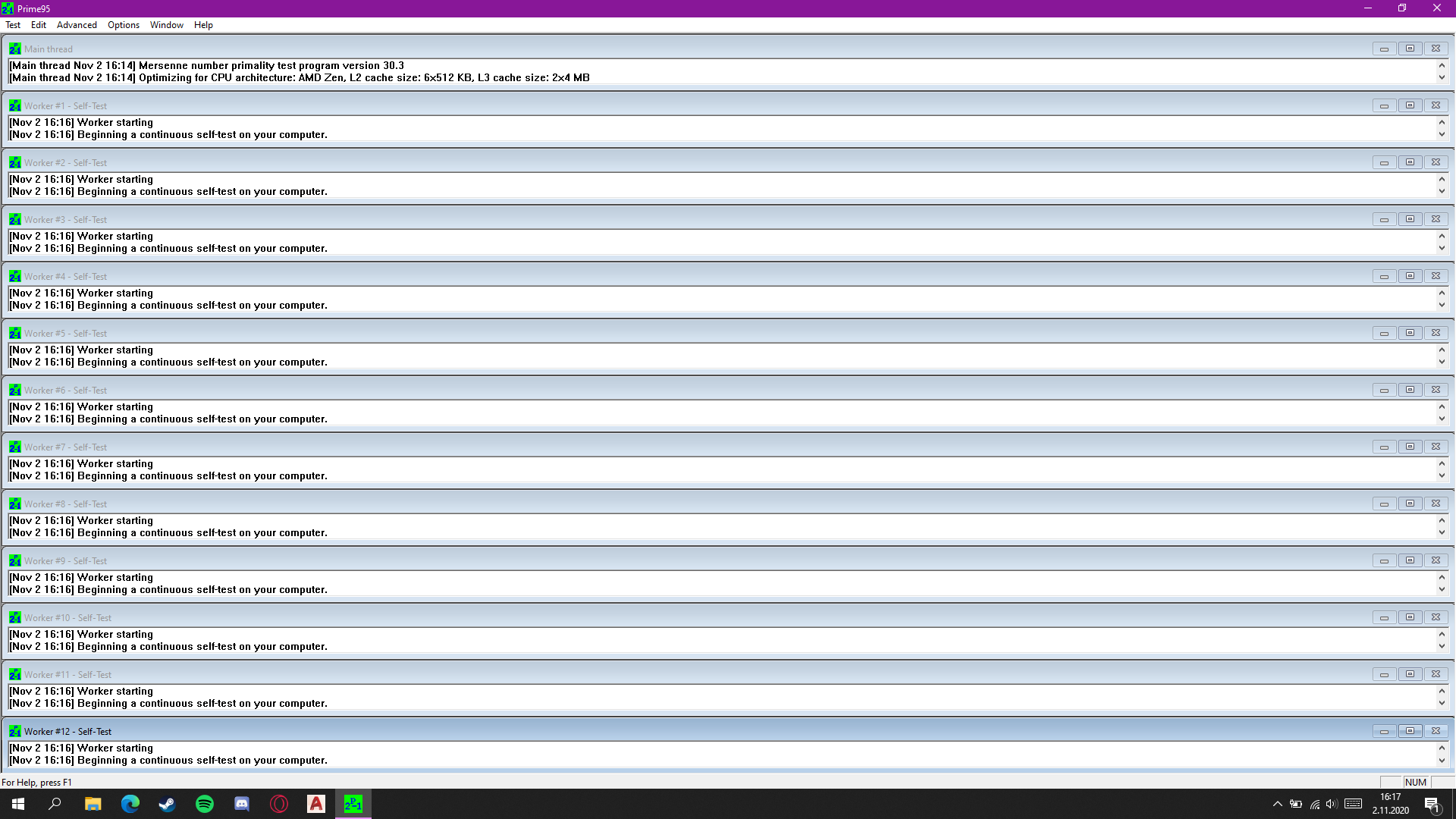Image resolution: width=1456 pixels, height=819 pixels.
Task: Click the Worker #12 Self-Test window icon
Action: 15,731
